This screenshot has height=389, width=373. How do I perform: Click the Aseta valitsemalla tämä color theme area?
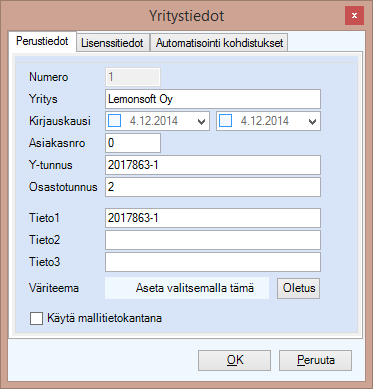pyautogui.click(x=187, y=288)
